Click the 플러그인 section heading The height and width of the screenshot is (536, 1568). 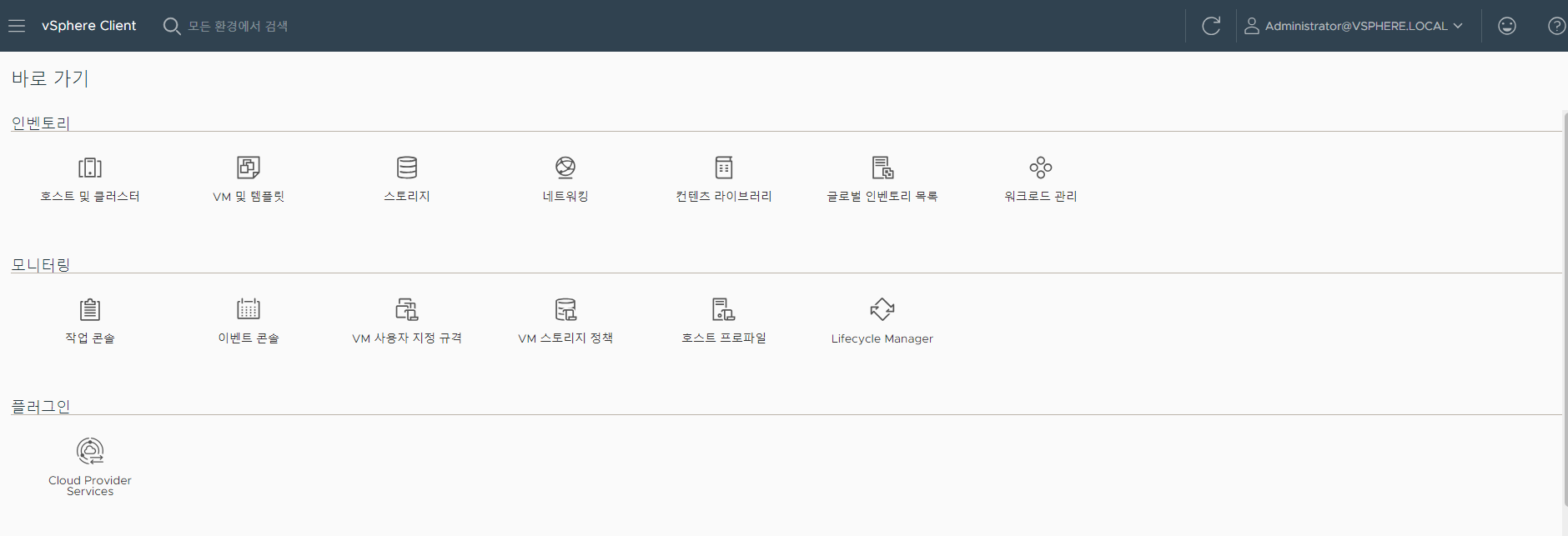tap(41, 407)
